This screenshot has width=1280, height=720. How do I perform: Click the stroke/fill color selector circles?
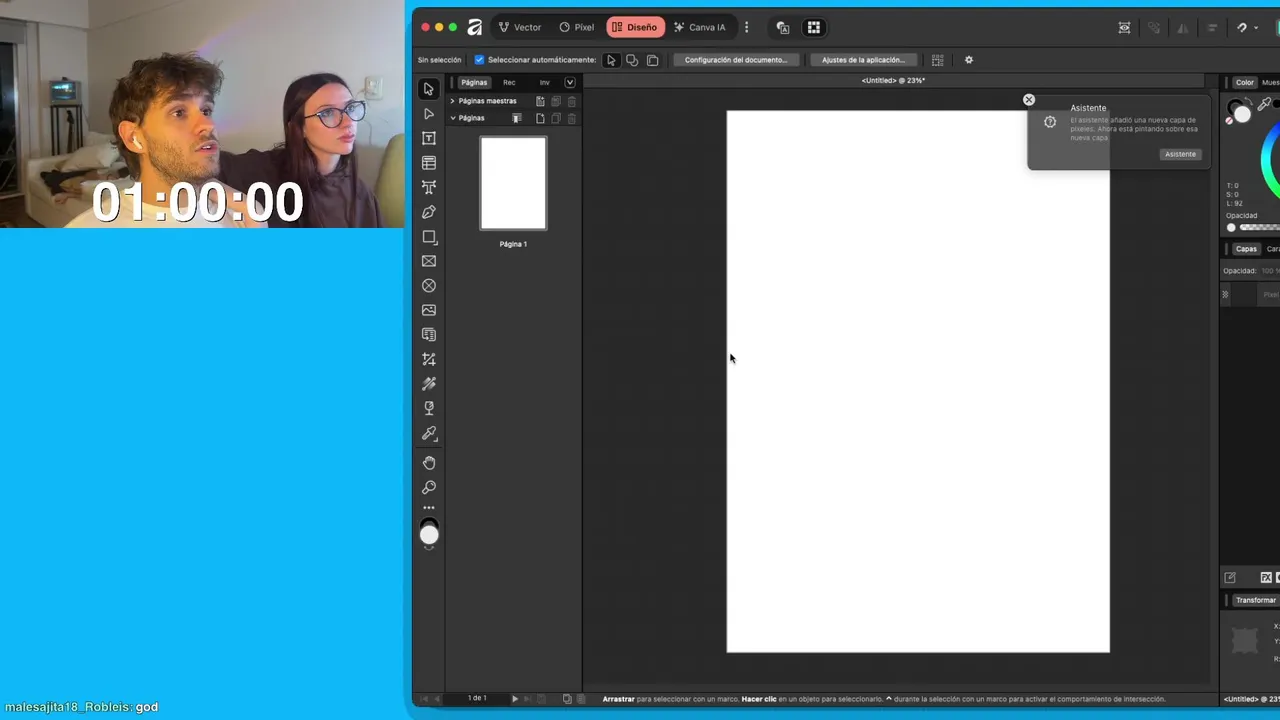point(1240,111)
